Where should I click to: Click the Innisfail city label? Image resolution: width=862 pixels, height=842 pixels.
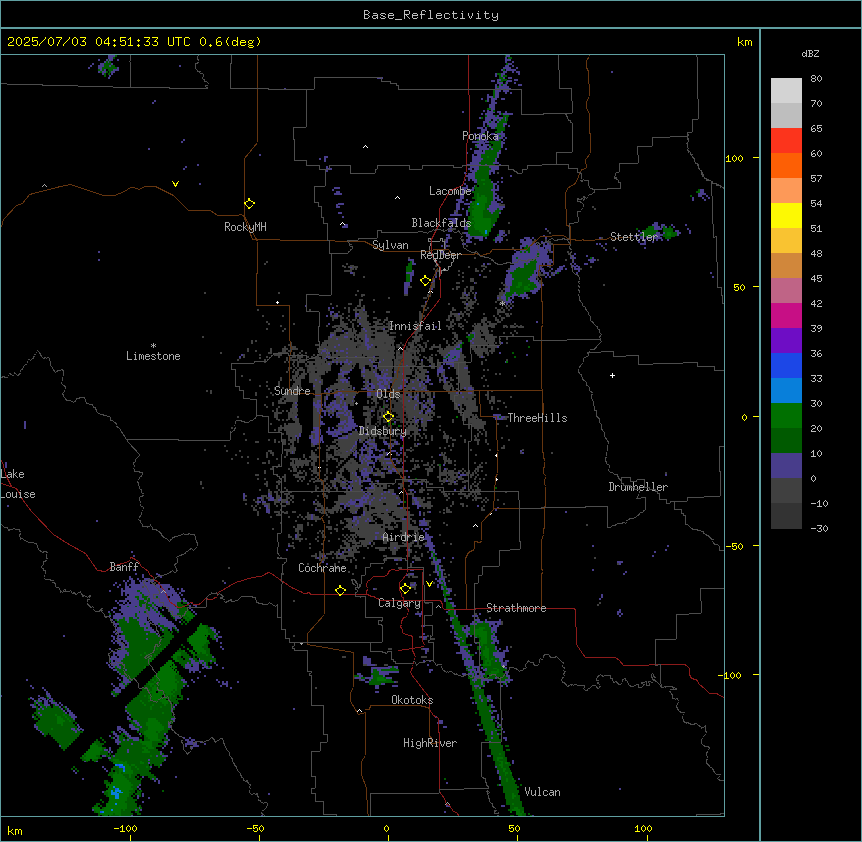coord(415,326)
